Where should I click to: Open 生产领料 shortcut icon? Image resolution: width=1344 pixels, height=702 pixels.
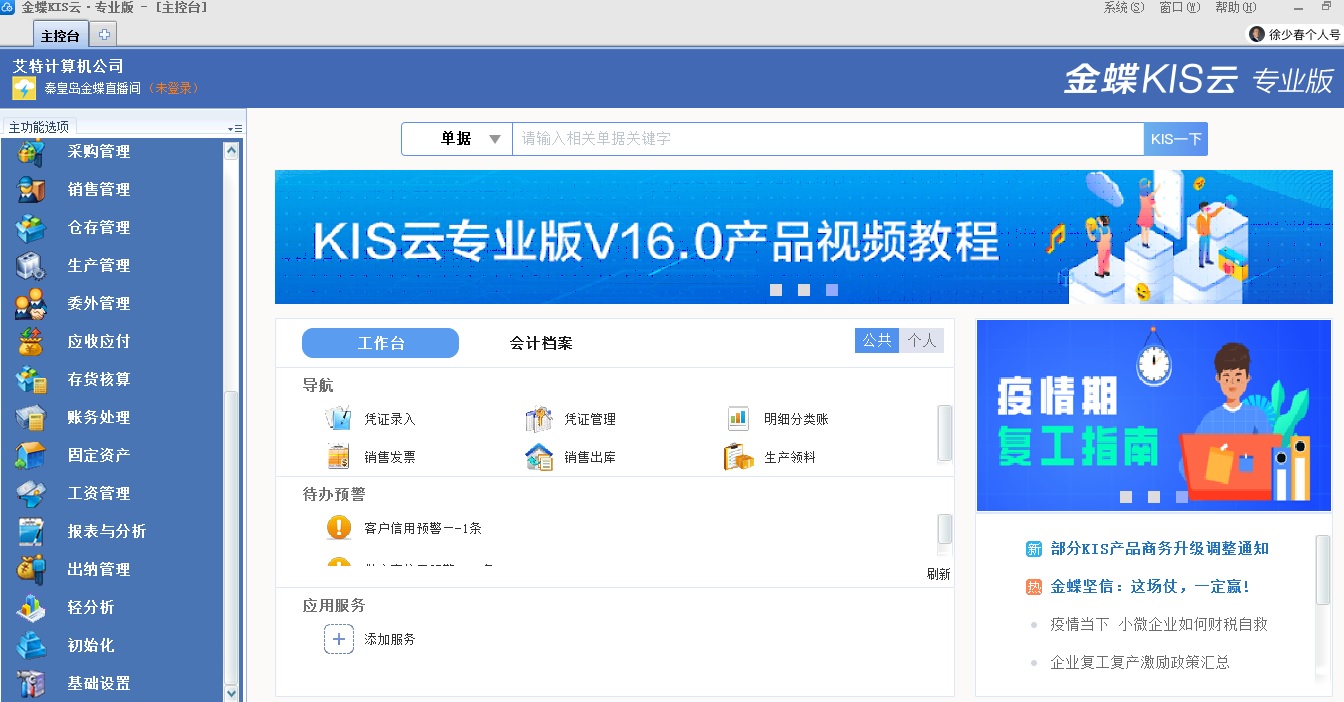(x=738, y=457)
